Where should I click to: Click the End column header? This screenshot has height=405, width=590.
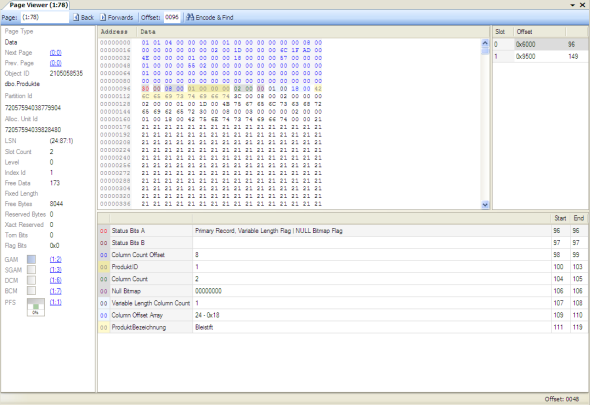(x=579, y=218)
